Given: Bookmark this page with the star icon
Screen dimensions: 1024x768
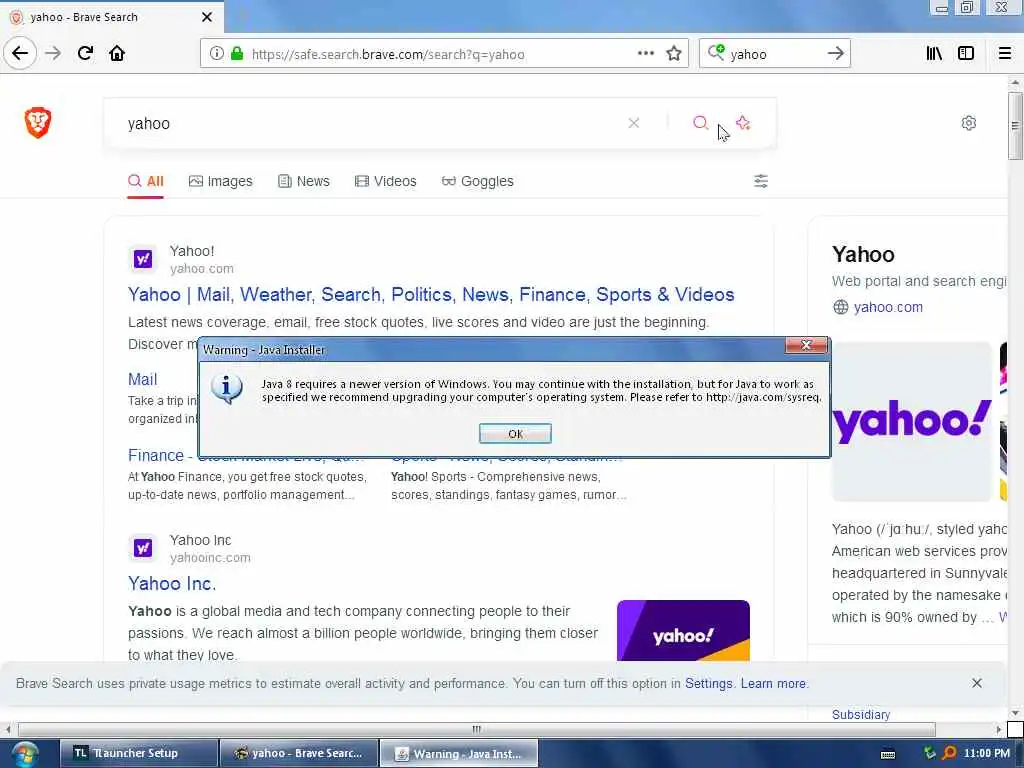Looking at the screenshot, I should pyautogui.click(x=674, y=54).
